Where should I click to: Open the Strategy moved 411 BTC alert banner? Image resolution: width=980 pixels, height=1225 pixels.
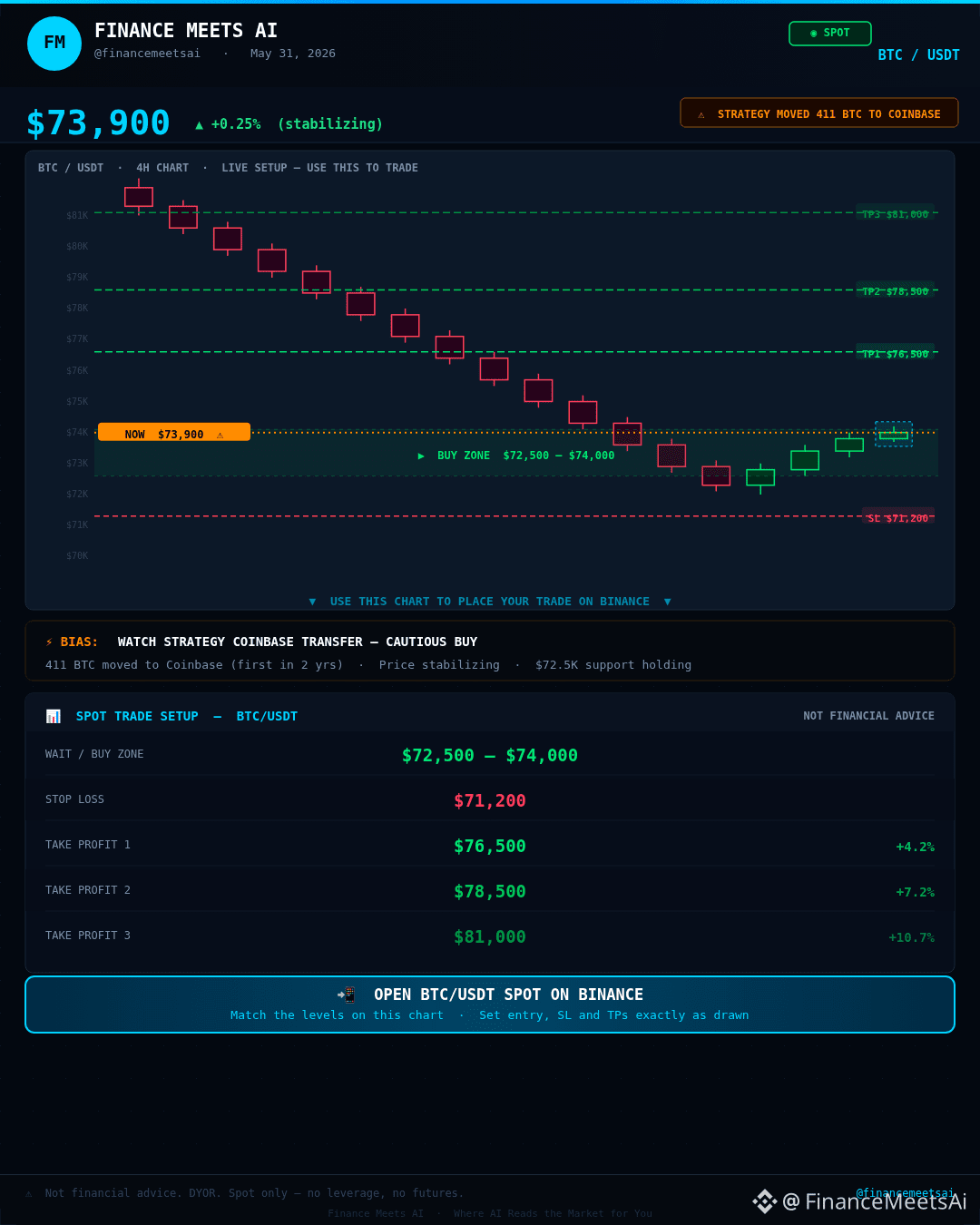click(819, 113)
